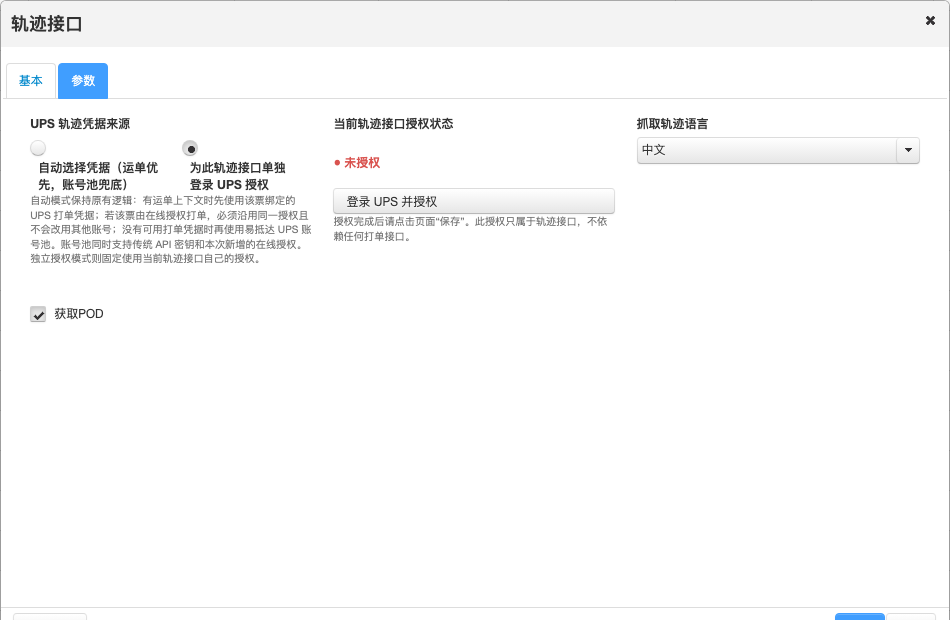Screen dimensions: 950x620
Task: Open the language dropdown arrow
Action: (908, 150)
